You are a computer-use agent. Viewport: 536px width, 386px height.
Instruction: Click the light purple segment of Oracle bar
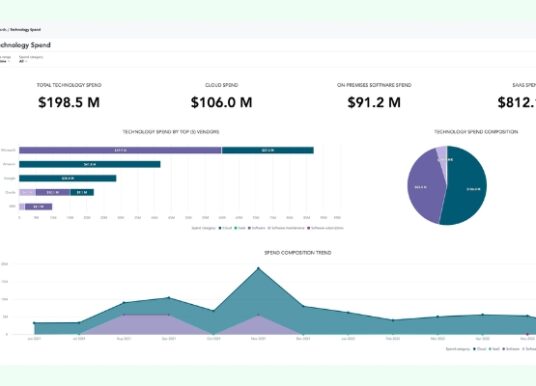point(28,192)
